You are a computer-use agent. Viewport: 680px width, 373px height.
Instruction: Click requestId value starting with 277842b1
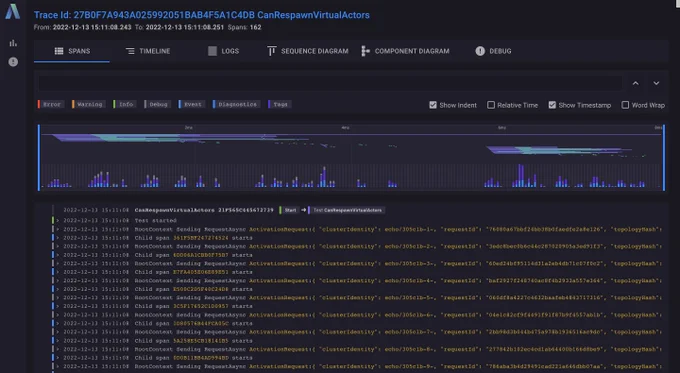point(546,349)
